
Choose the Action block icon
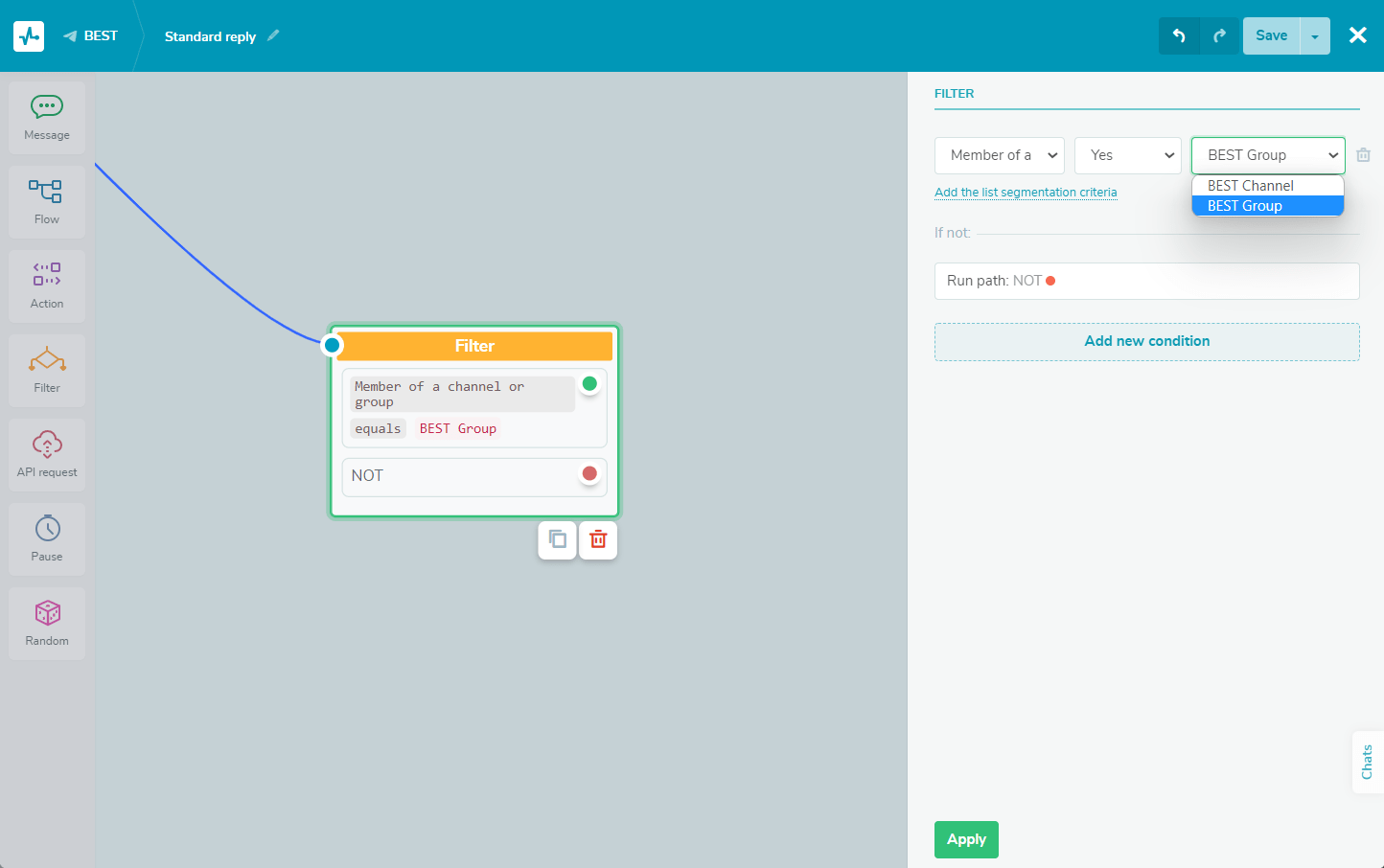point(47,286)
